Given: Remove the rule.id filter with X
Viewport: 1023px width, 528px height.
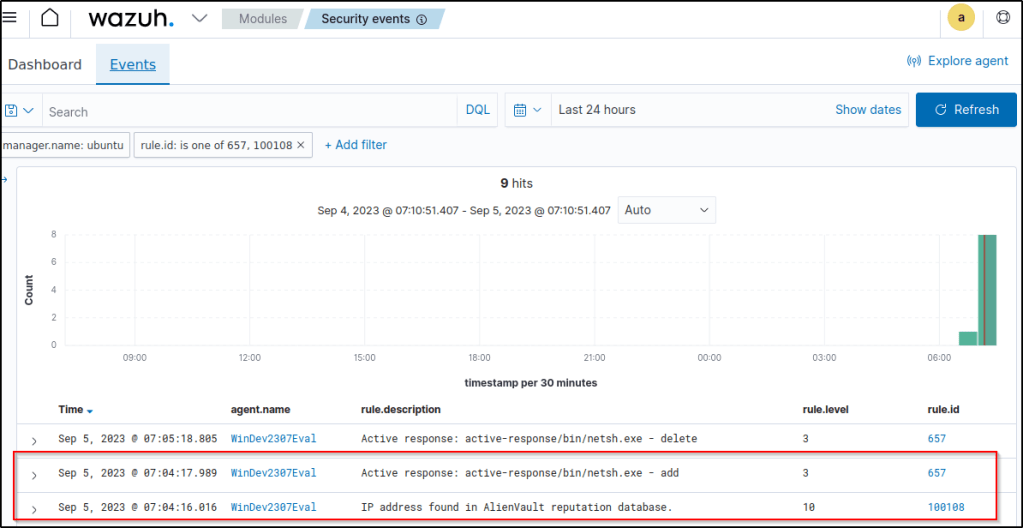Looking at the screenshot, I should coord(301,145).
